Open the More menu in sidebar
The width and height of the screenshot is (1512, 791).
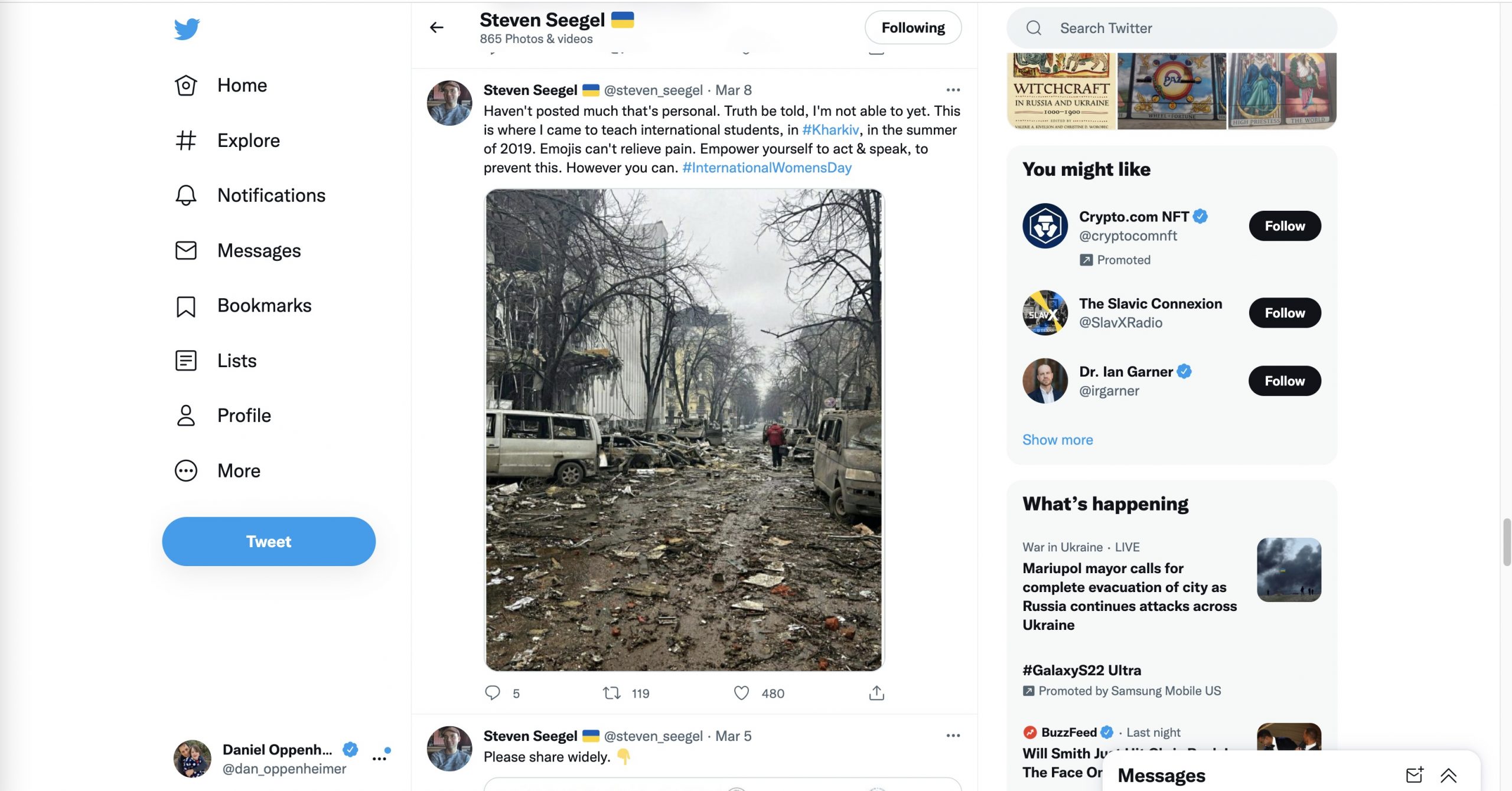[x=238, y=470]
